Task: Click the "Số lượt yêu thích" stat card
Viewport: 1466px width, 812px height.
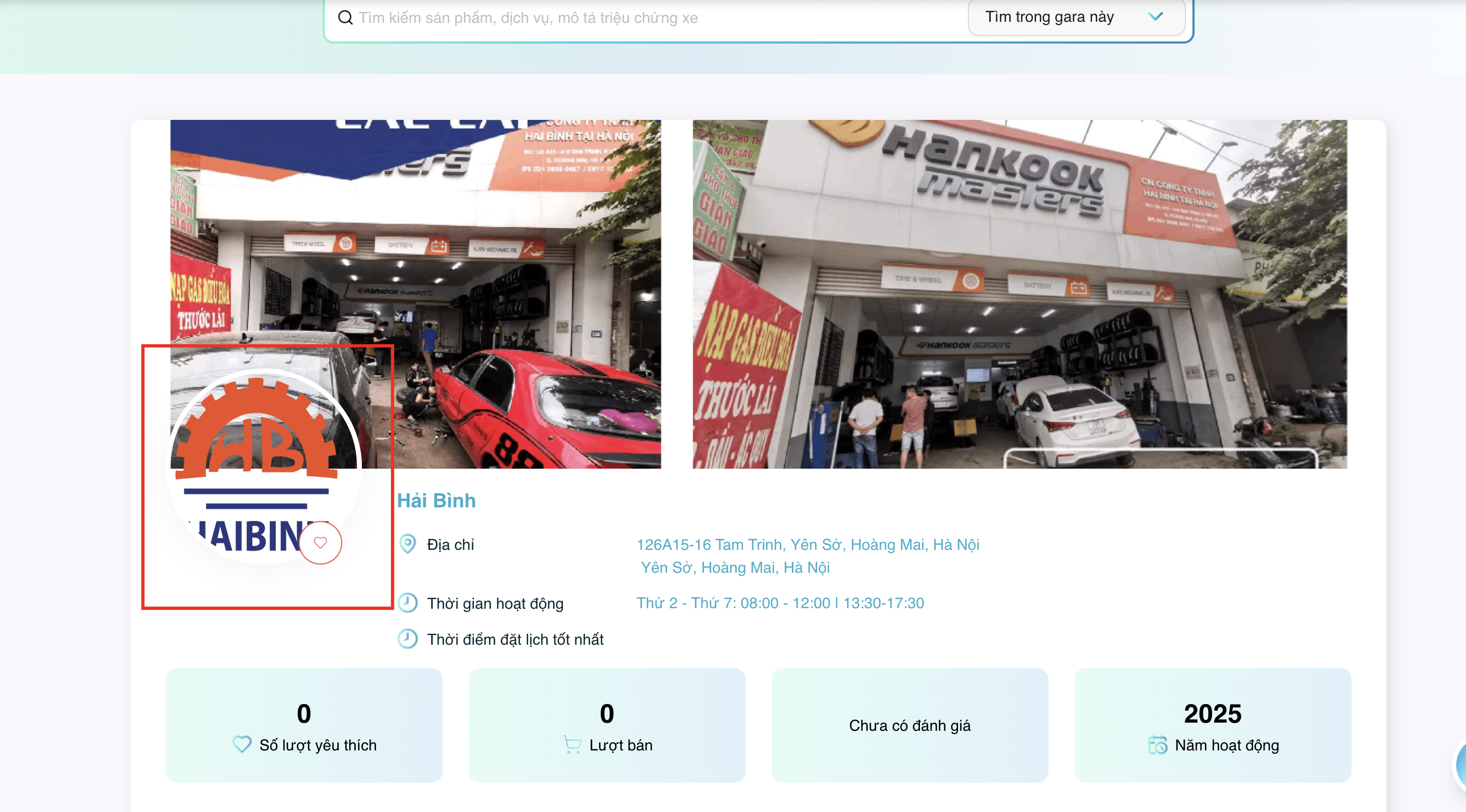Action: pos(304,725)
